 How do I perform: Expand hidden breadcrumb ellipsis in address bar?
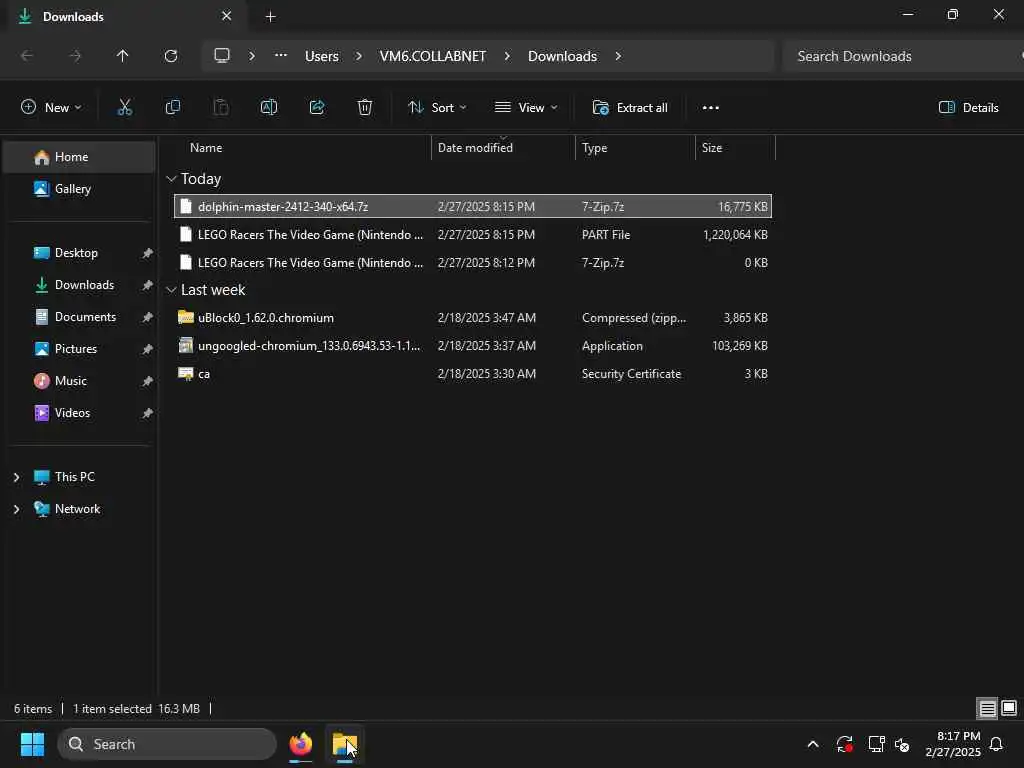281,56
